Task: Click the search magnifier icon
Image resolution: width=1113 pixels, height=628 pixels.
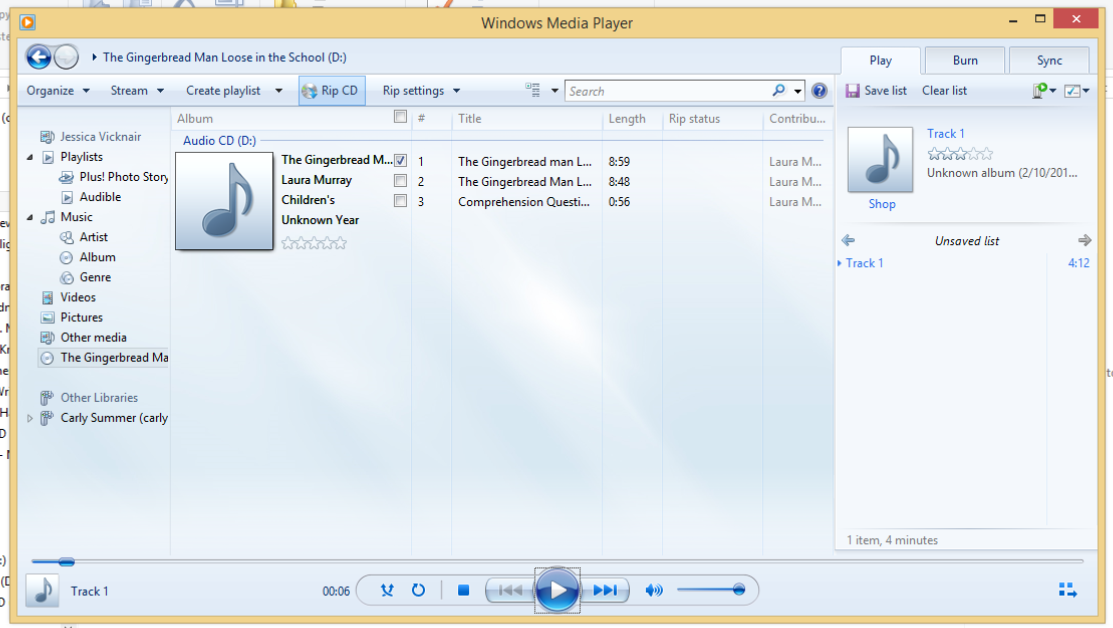Action: coord(779,90)
